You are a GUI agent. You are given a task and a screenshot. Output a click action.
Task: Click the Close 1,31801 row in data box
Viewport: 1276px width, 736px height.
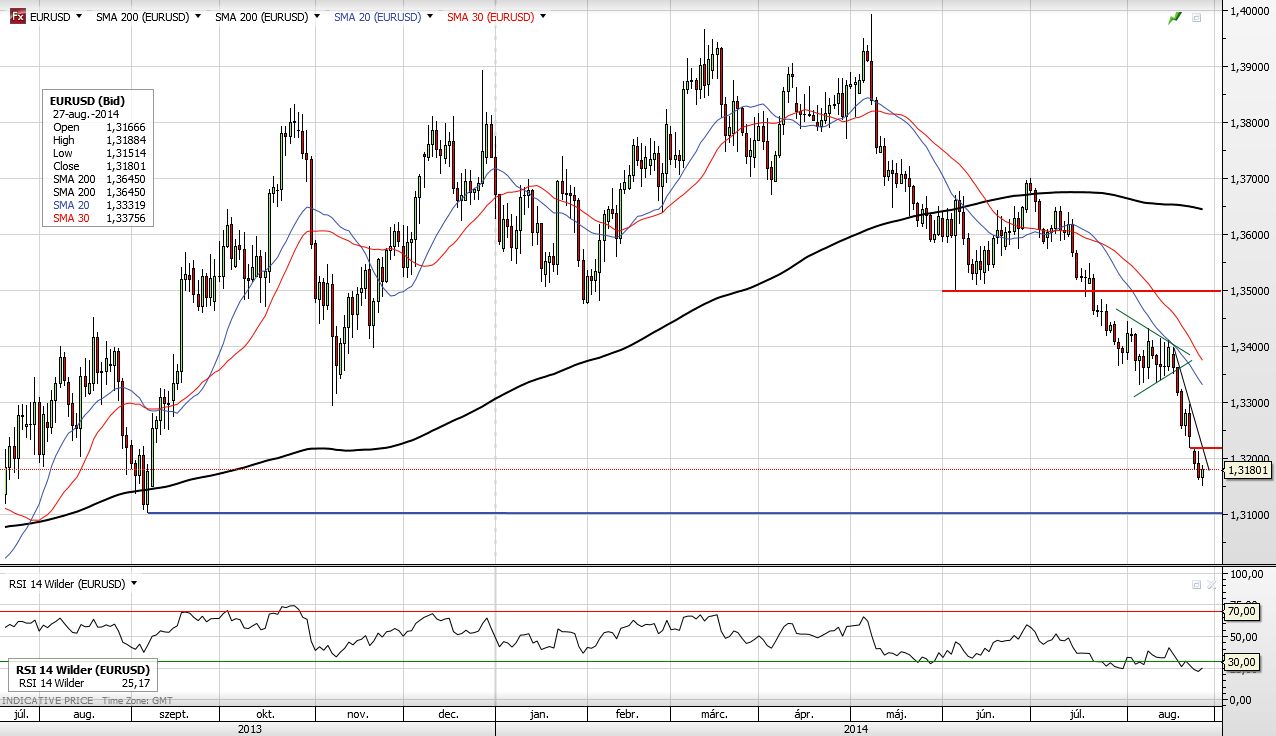point(98,166)
